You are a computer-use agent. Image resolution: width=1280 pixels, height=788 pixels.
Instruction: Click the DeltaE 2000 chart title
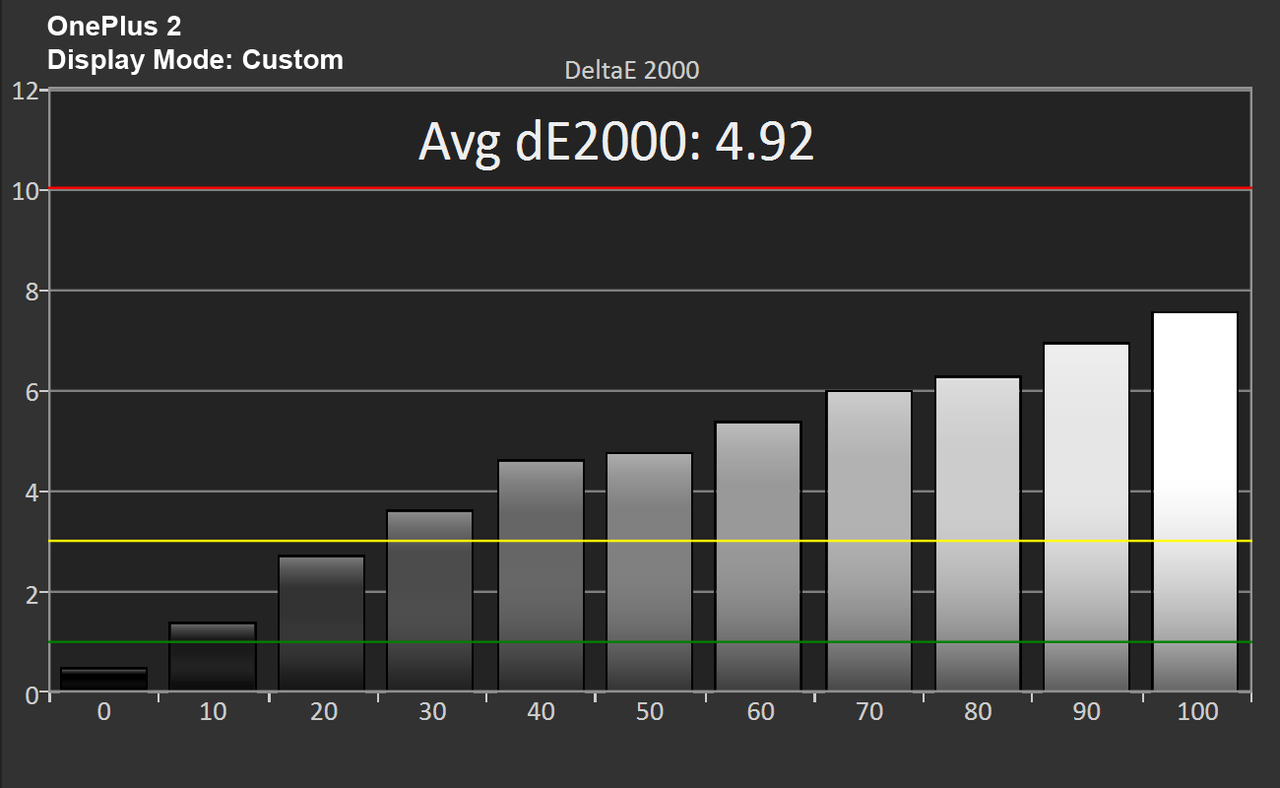(632, 70)
